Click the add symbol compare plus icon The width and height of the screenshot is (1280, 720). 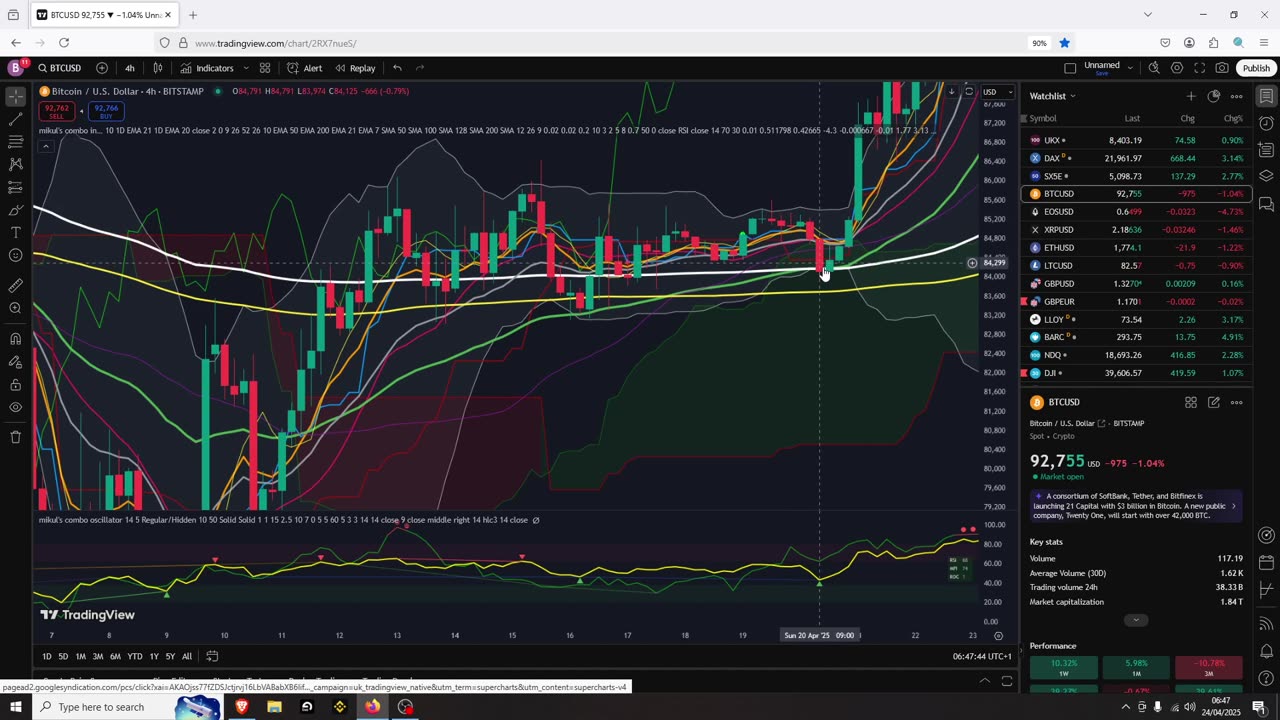102,68
